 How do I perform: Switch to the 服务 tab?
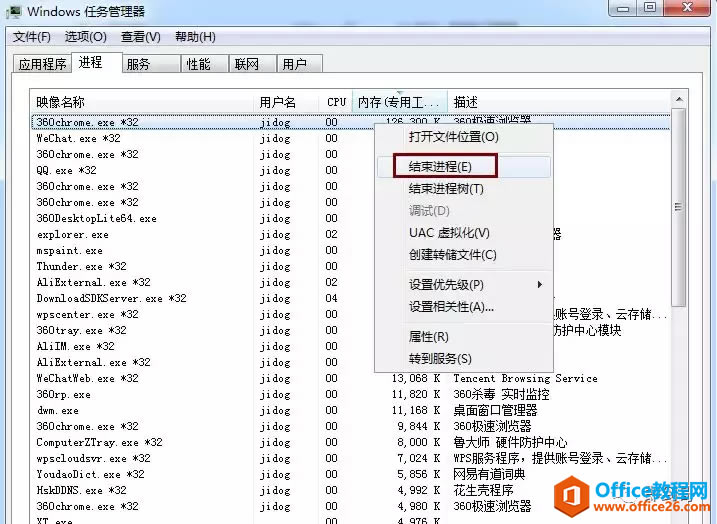151,64
